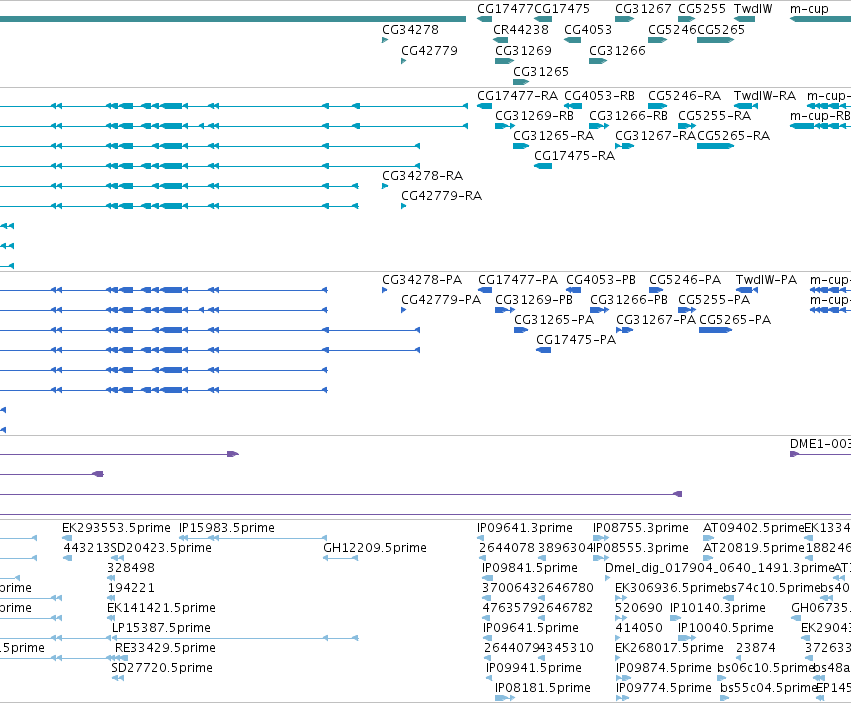851x703 pixels.
Task: Click transcript TwdlW-RA
Action: pyautogui.click(x=765, y=96)
